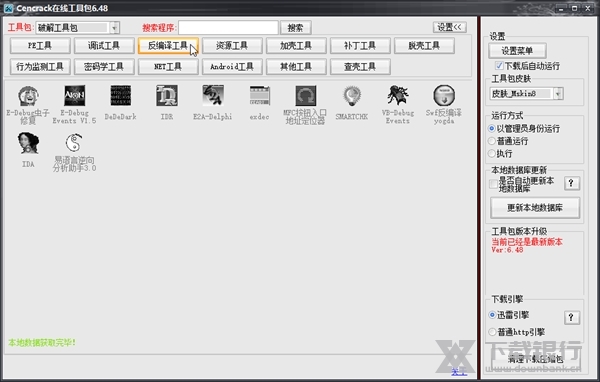600x382 pixels.
Task: Open the IDA tool icon
Action: (28, 143)
